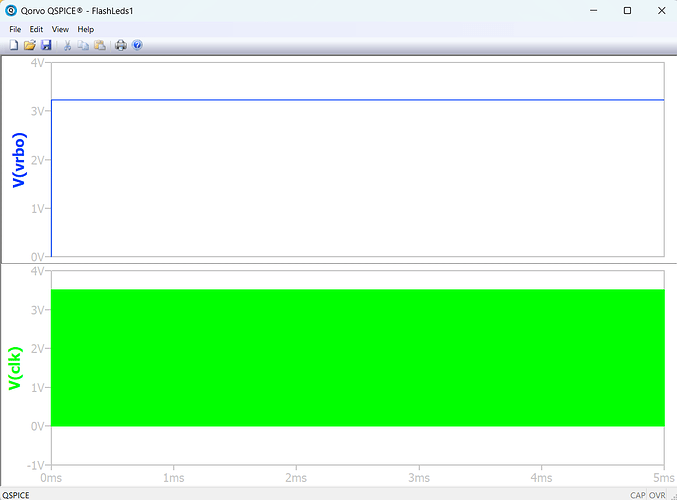Viewport: 677px width, 500px height.
Task: Select the V(vrbo) trace label
Action: point(19,160)
